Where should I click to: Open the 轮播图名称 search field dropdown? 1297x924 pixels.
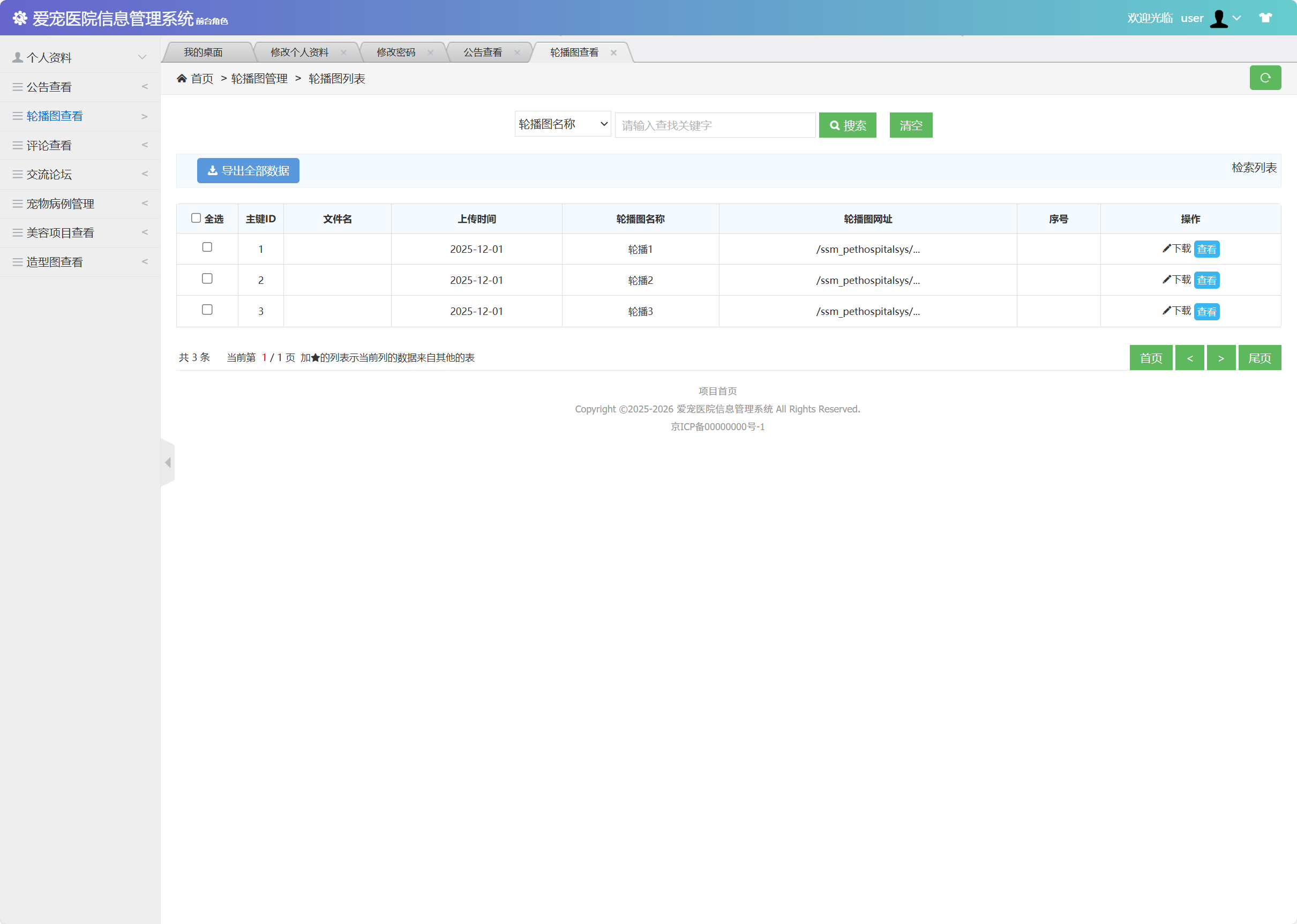tap(563, 124)
